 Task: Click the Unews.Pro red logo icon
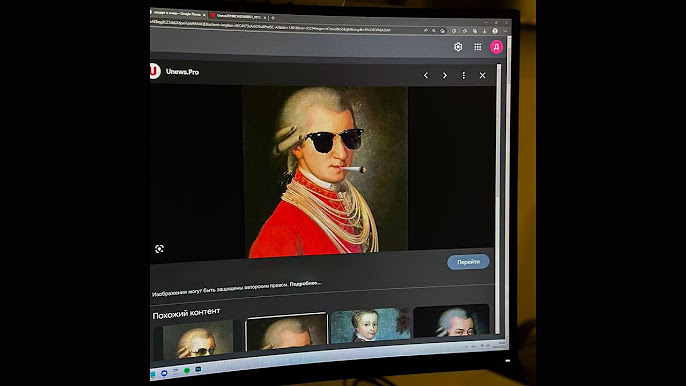tap(154, 71)
